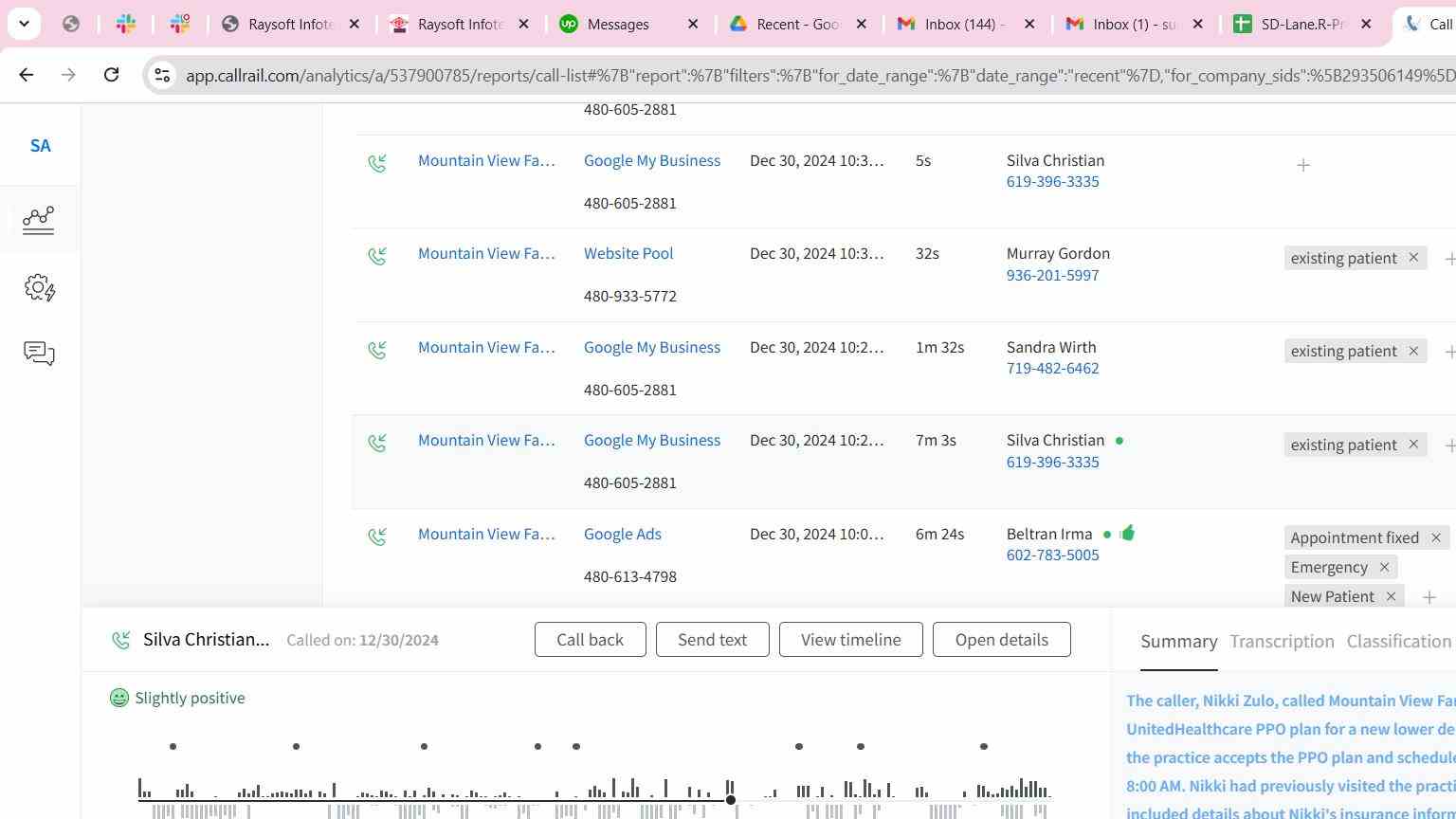Close the Recent Google Drive tab
The image size is (1456, 819).
[861, 24]
